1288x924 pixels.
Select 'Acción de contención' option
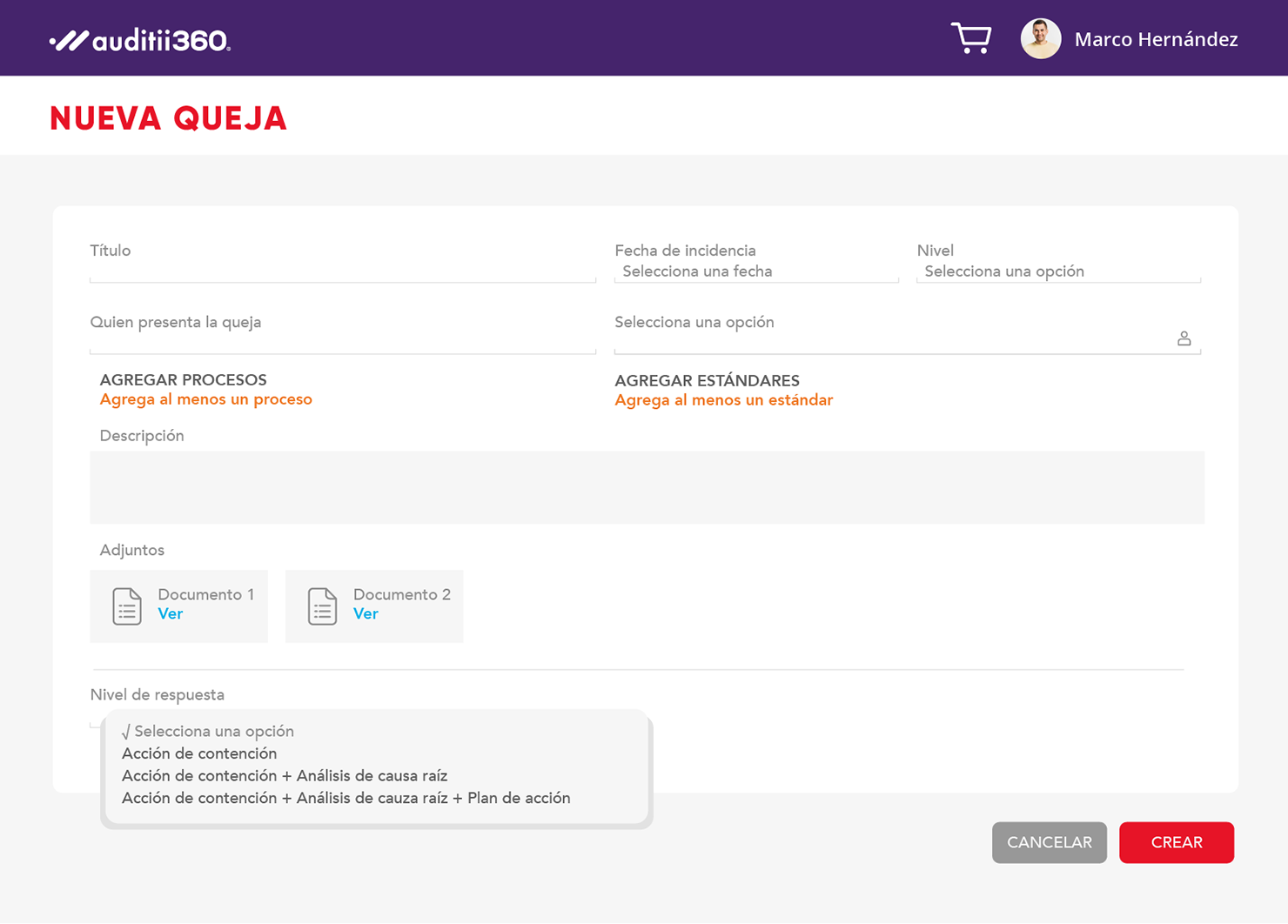click(199, 753)
